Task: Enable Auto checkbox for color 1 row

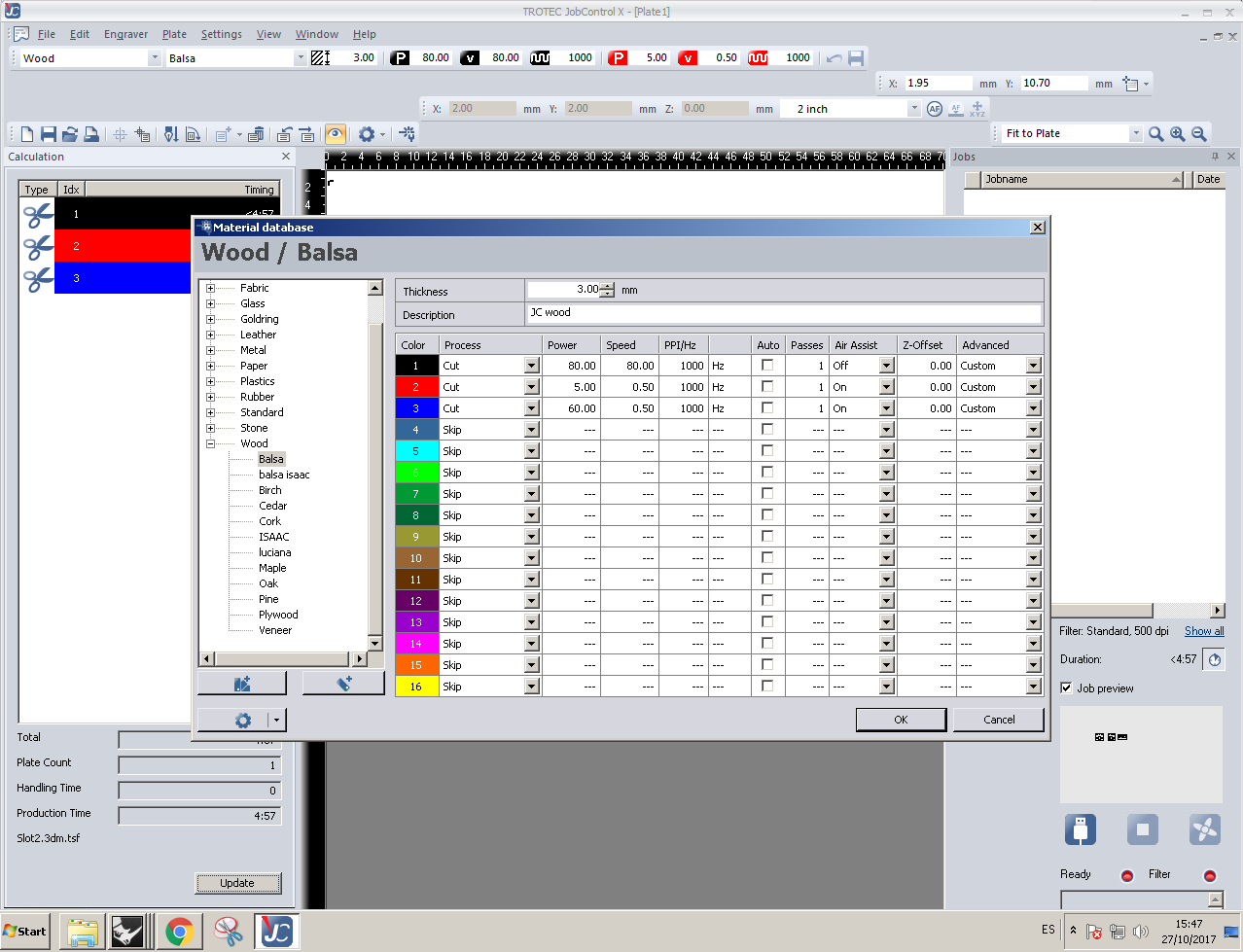Action: 767,366
